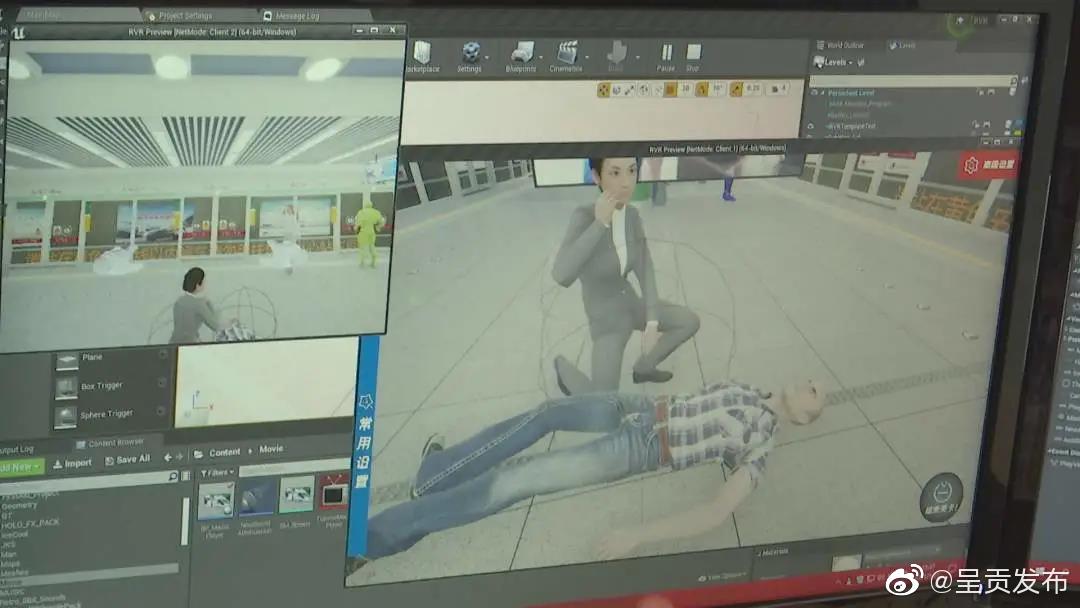Toggle rotation snapping in viewport toolbar
The width and height of the screenshot is (1080, 608).
[702, 90]
